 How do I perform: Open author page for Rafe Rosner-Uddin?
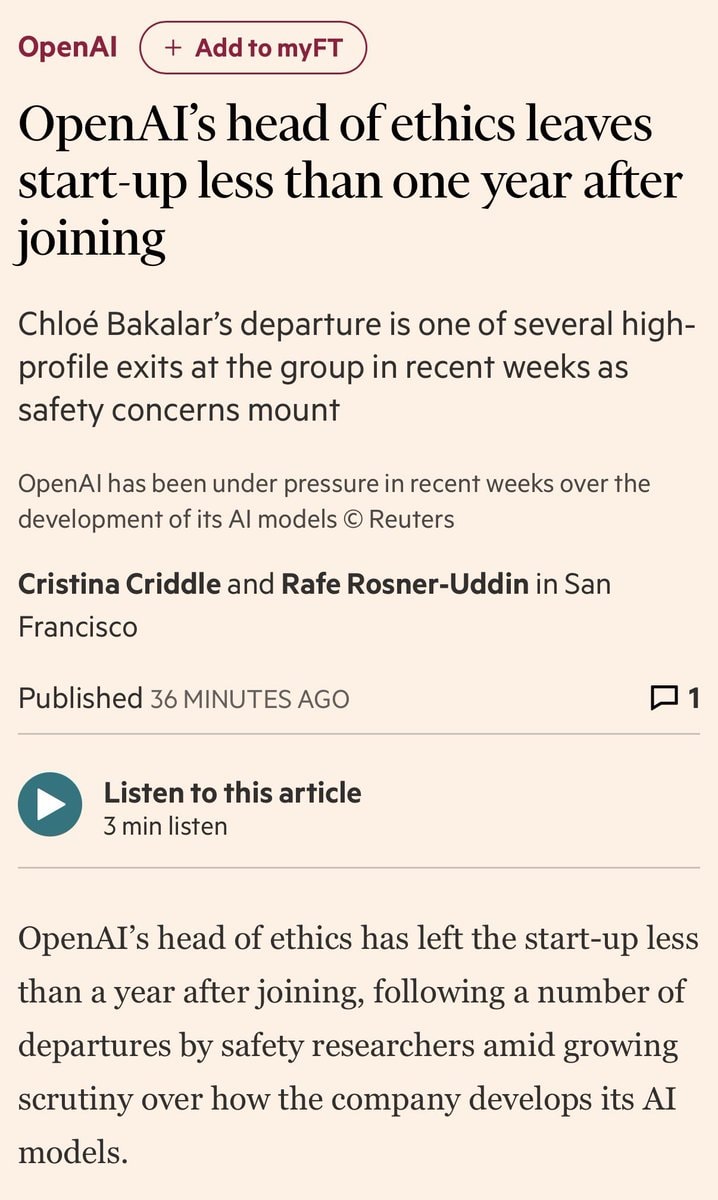tap(405, 583)
